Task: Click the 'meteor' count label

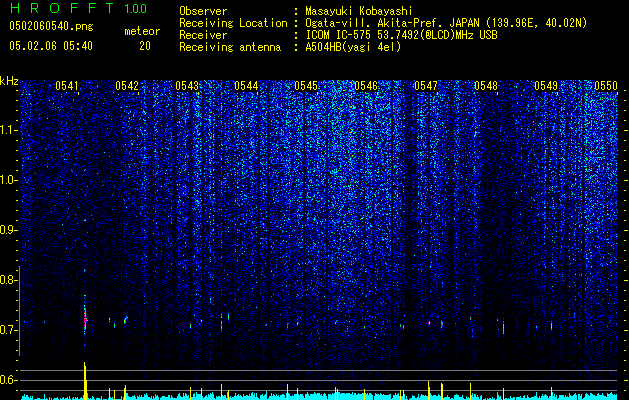Action: 142,31
